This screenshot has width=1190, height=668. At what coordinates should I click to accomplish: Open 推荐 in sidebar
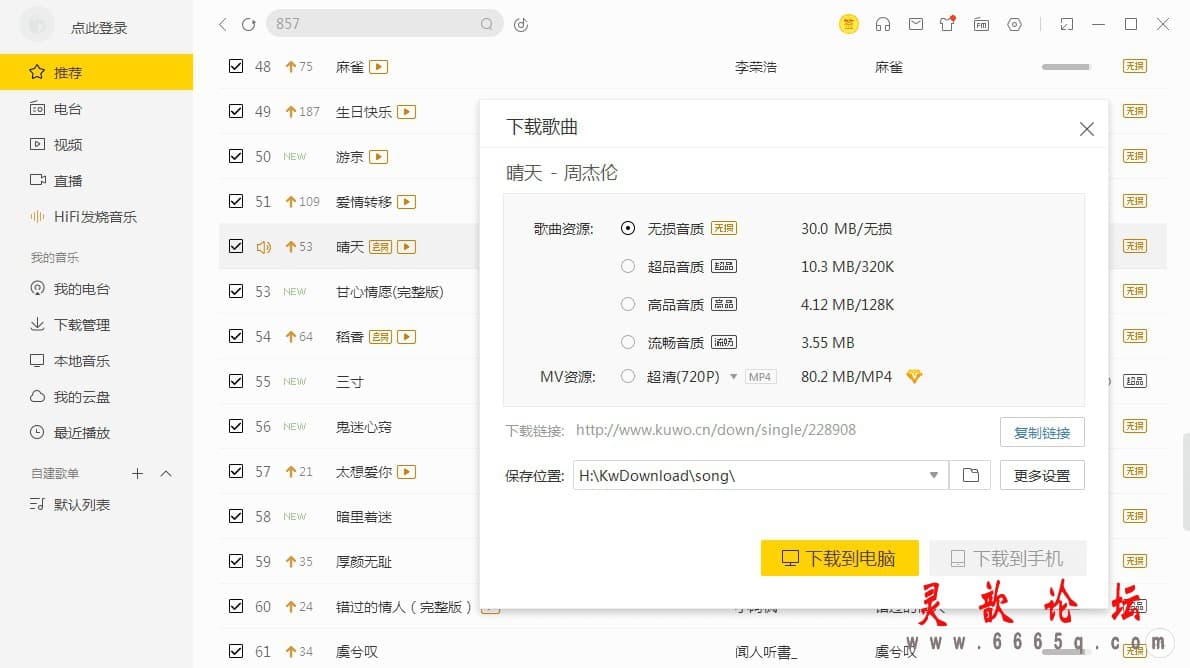coord(96,72)
